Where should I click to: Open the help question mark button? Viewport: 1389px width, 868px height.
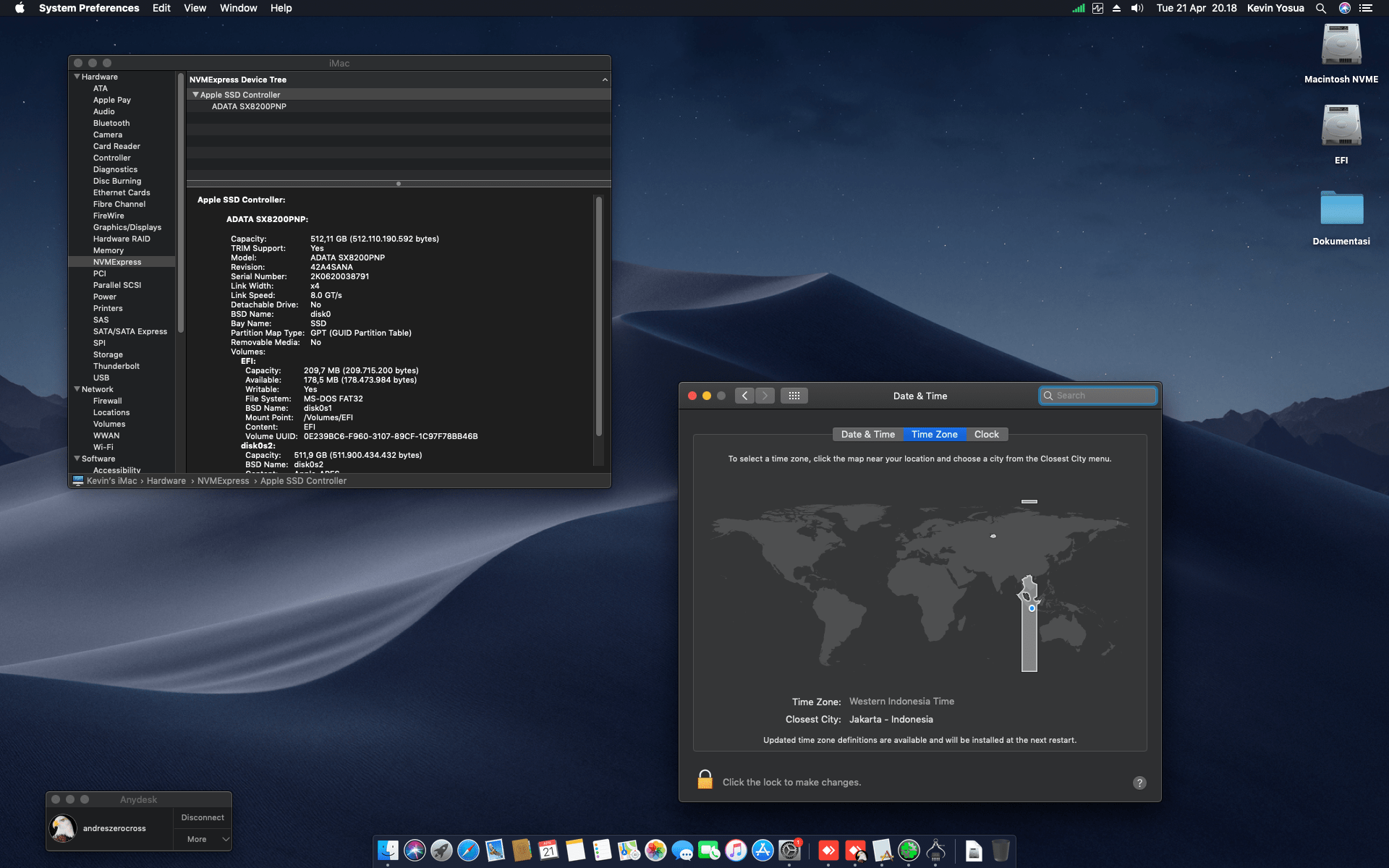[1139, 783]
